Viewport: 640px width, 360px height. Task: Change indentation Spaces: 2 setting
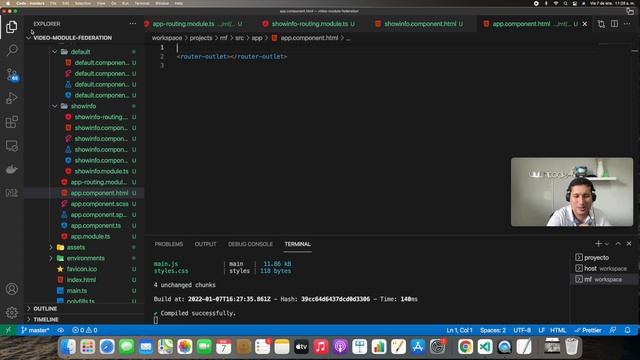click(493, 330)
